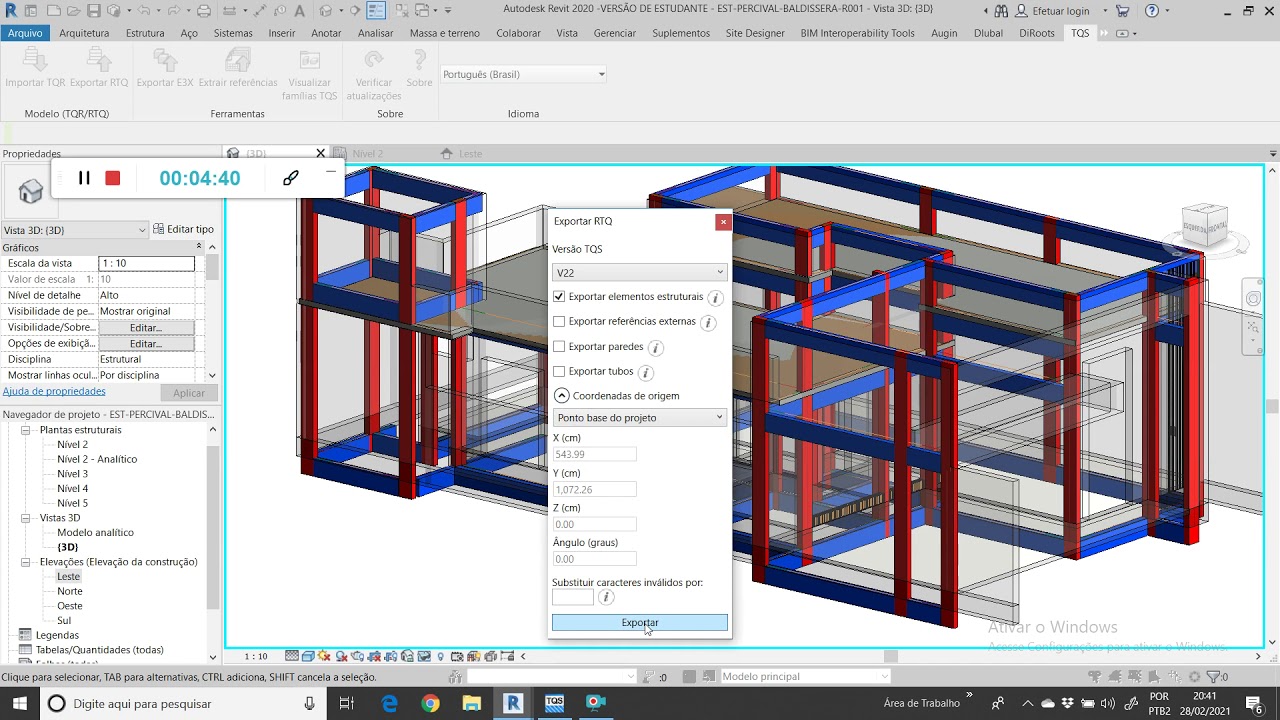Viewport: 1280px width, 720px height.
Task: Close the Exportar RTQ dialog
Action: tap(723, 222)
